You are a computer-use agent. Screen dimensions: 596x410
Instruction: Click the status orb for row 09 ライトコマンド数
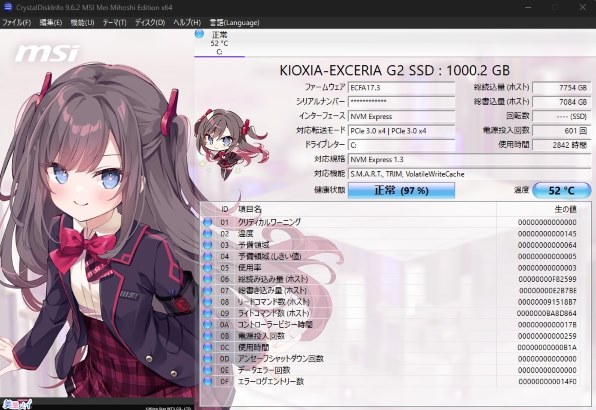(208, 313)
